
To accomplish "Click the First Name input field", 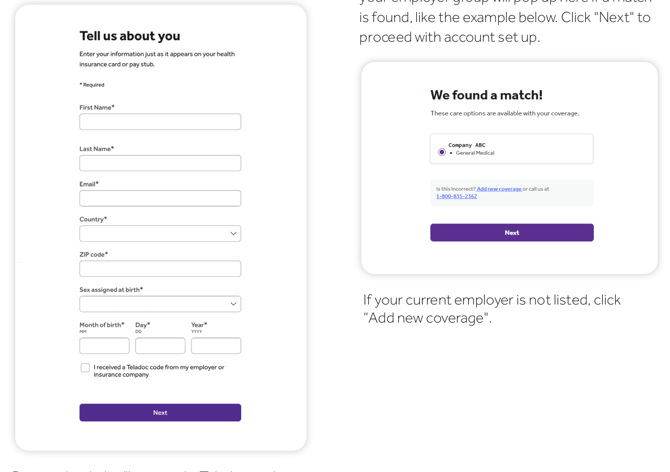I will pos(160,122).
